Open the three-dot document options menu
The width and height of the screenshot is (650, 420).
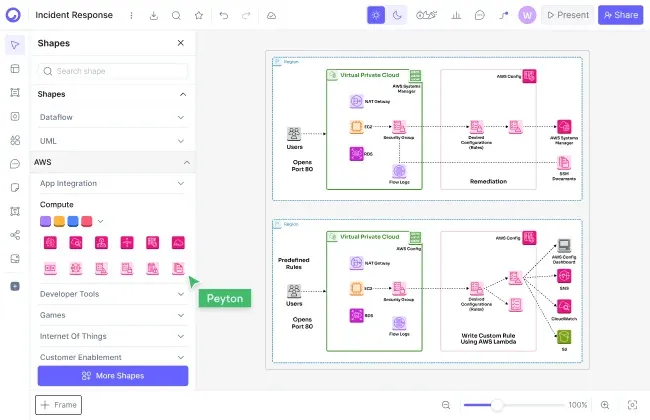pyautogui.click(x=131, y=15)
